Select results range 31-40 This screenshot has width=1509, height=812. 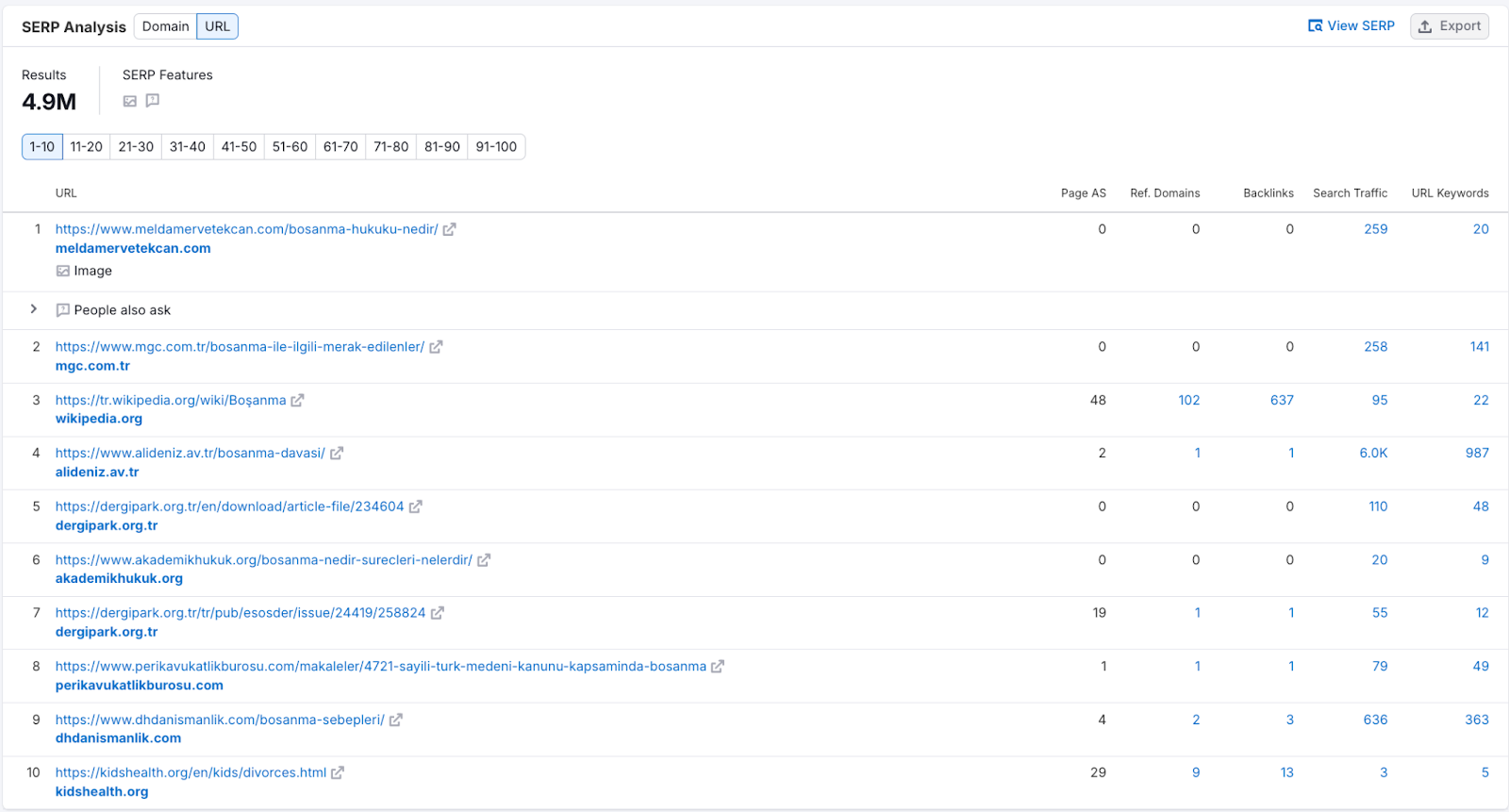tap(188, 147)
